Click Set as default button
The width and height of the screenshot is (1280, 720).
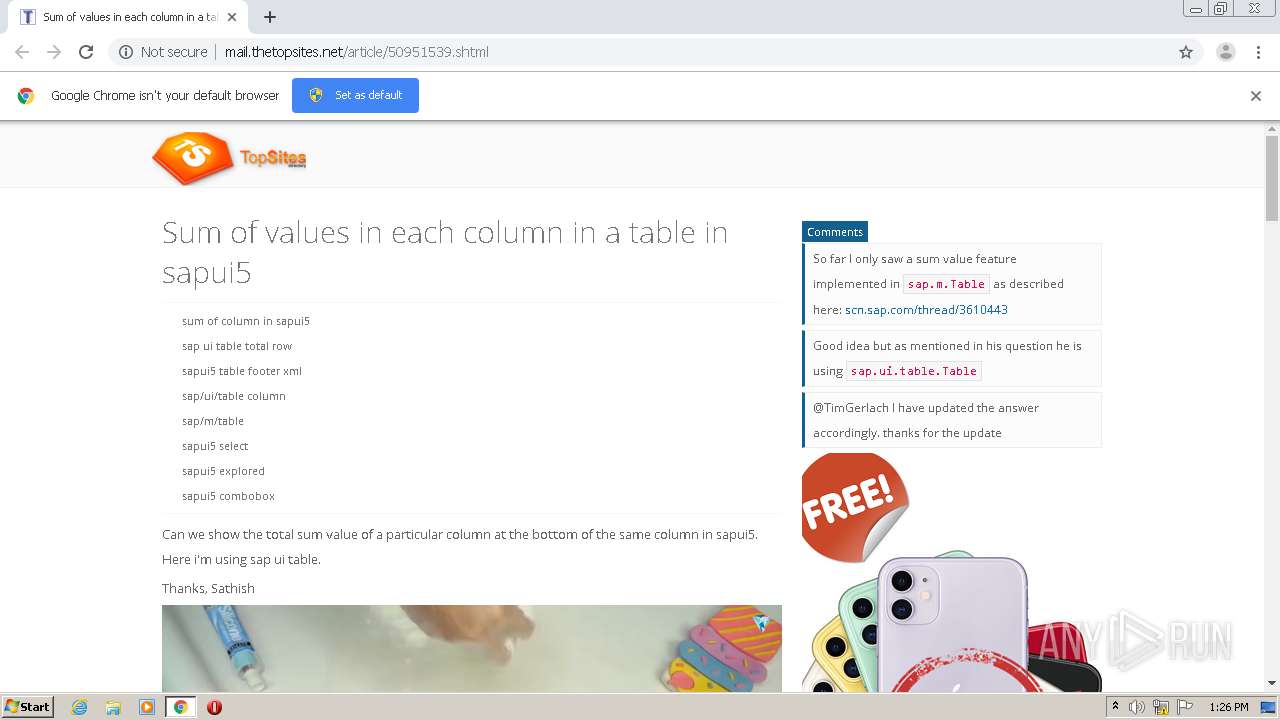[x=355, y=95]
